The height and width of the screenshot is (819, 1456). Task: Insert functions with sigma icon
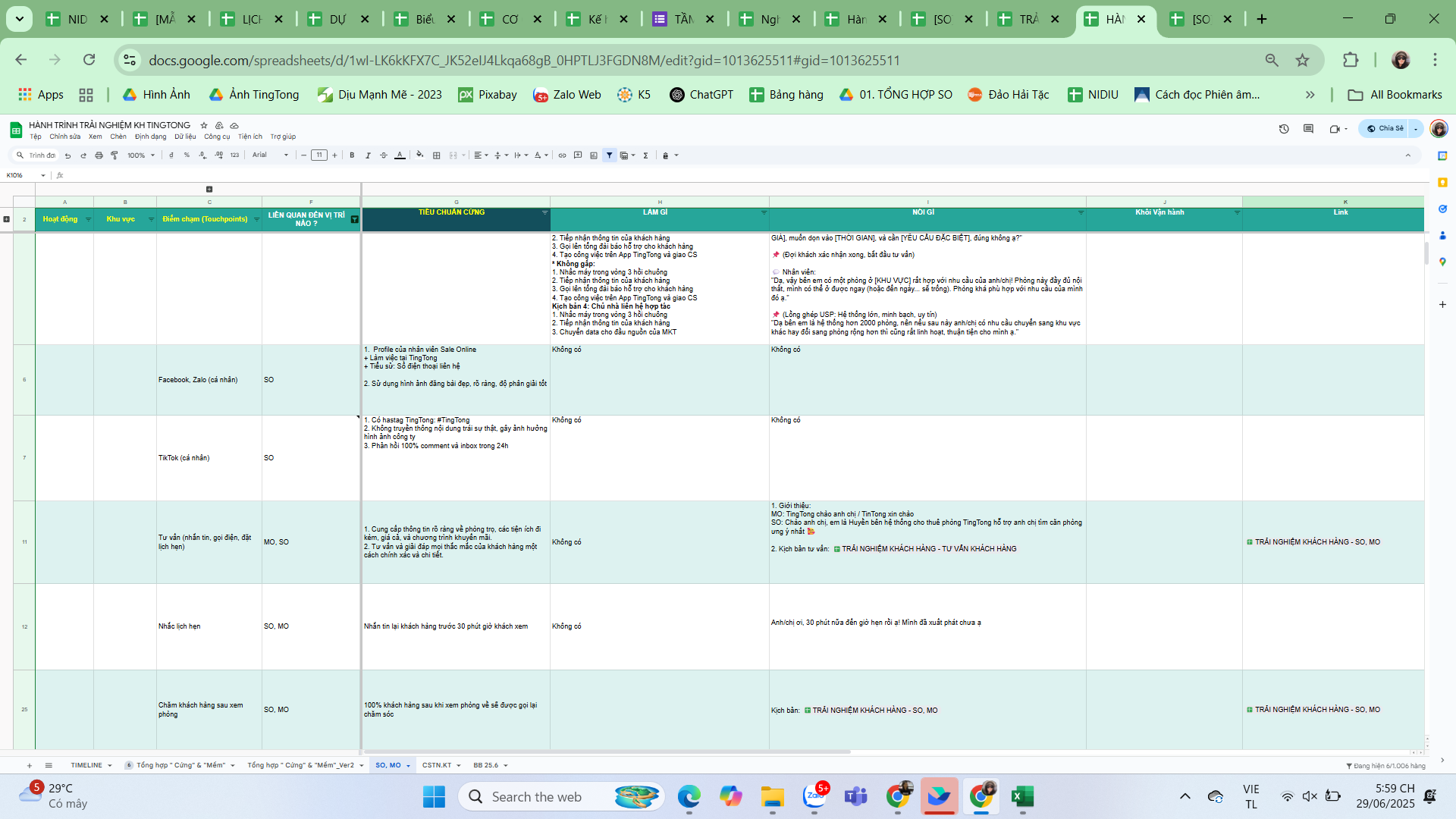pos(645,155)
